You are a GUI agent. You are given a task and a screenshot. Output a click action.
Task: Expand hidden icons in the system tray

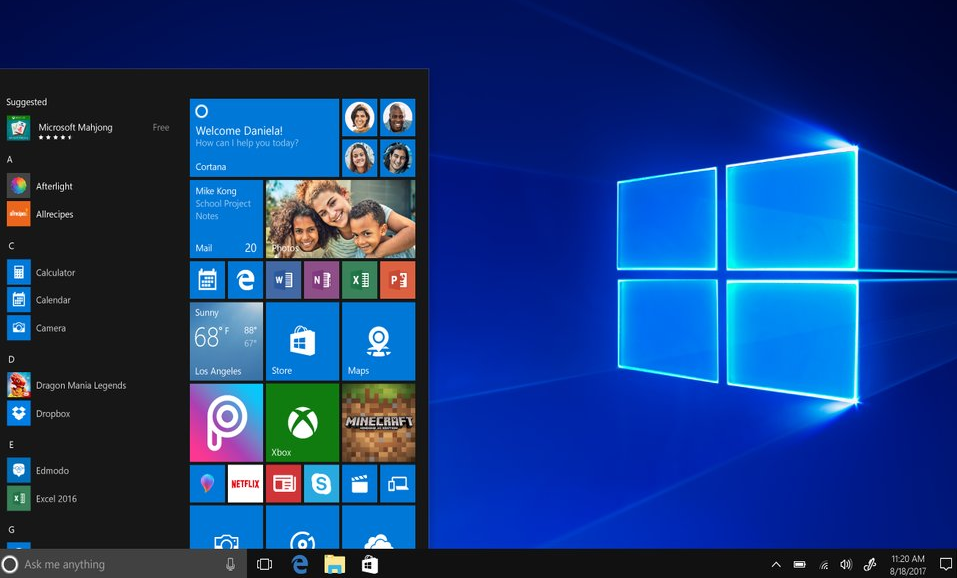click(776, 564)
